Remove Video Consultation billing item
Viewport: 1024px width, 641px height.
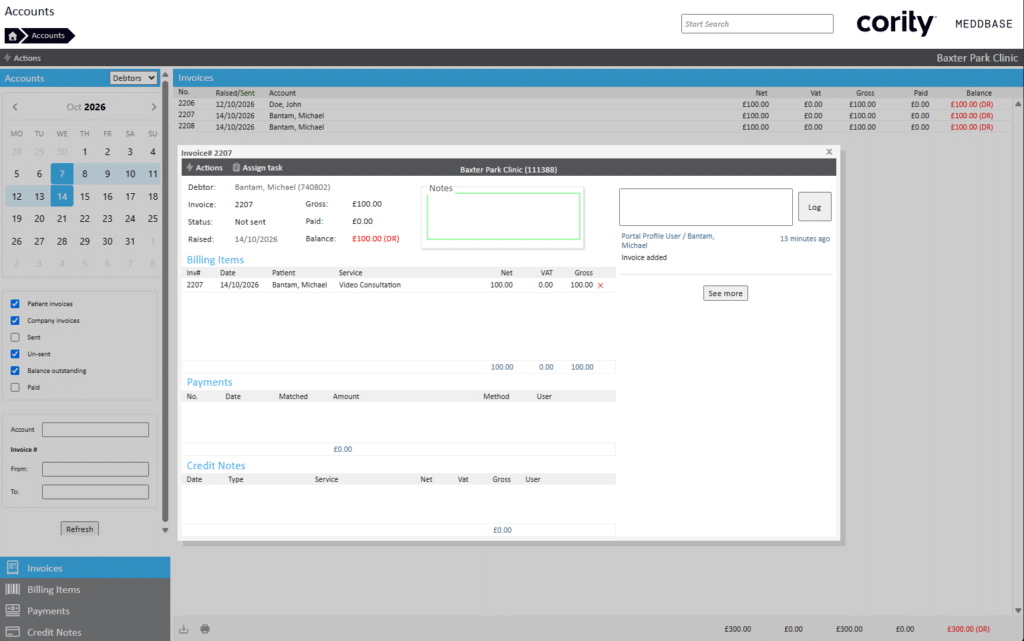pyautogui.click(x=600, y=285)
